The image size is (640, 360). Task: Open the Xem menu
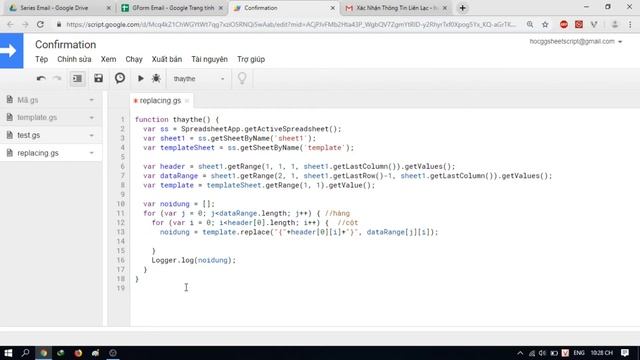pos(108,59)
